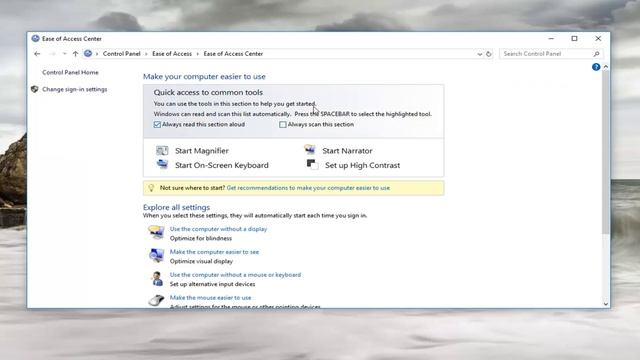
Task: Click the Start Magnifier icon
Action: pyautogui.click(x=162, y=151)
